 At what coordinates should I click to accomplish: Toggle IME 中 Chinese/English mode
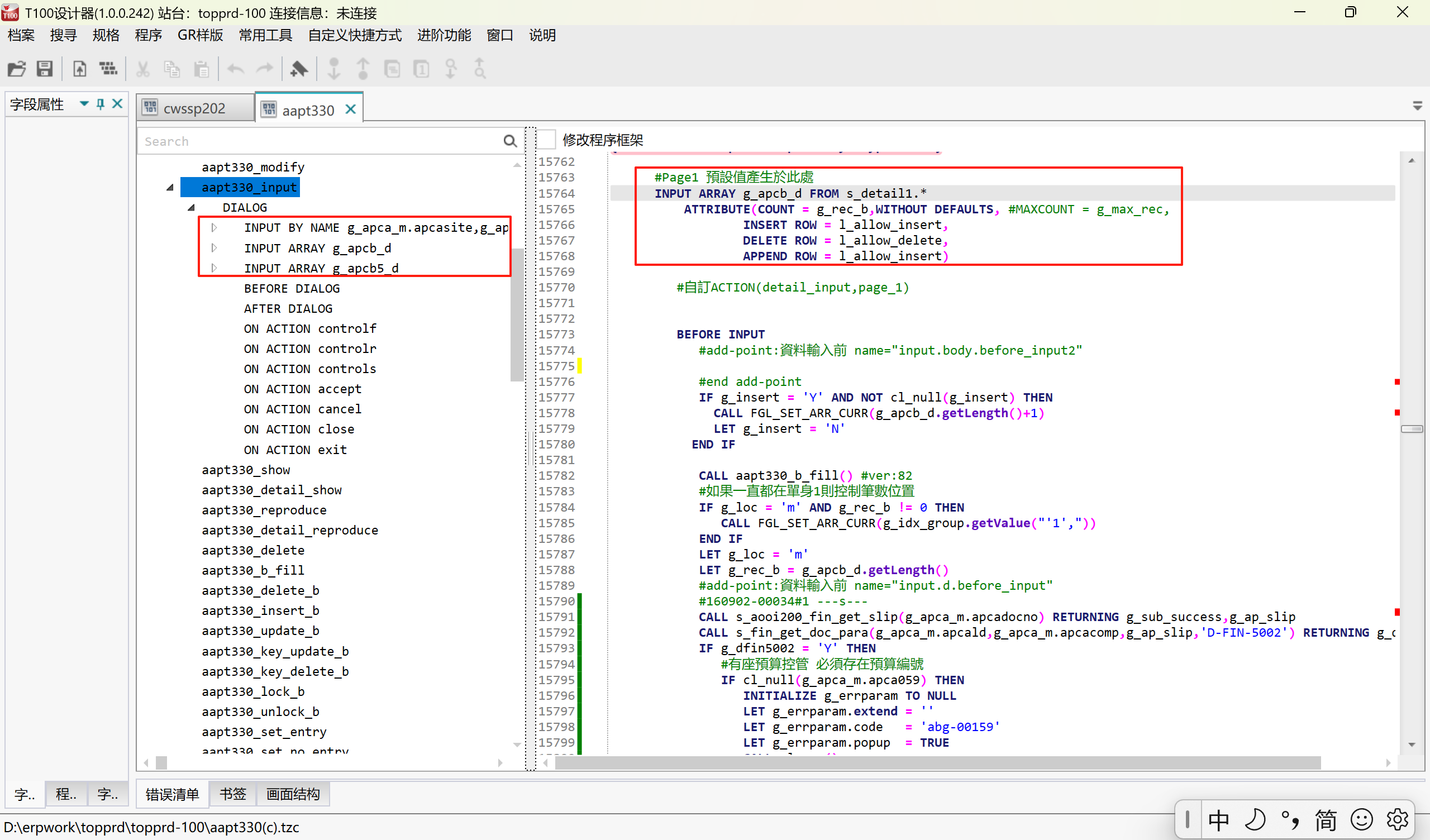point(1218,819)
